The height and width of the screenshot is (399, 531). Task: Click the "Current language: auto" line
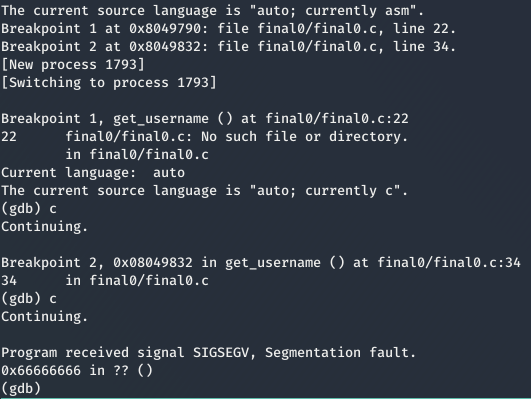pyautogui.click(x=93, y=173)
